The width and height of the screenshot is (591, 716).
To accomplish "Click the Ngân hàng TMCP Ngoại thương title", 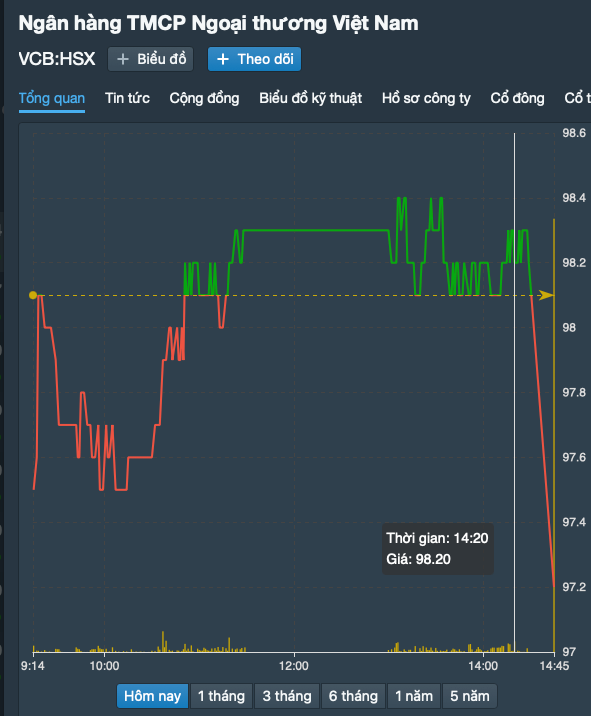I will click(218, 23).
